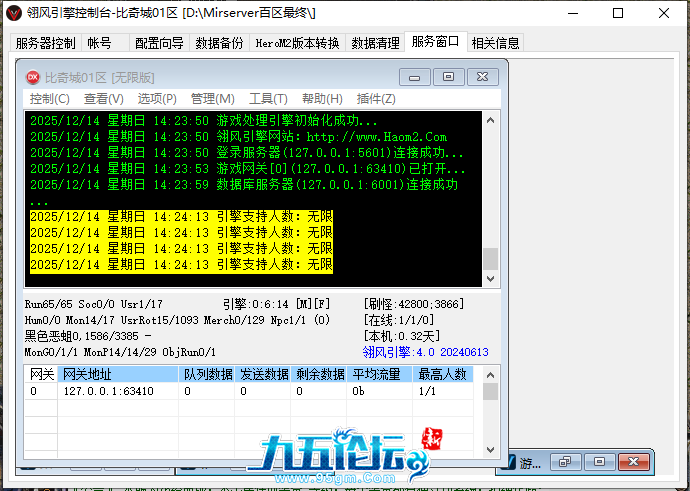Click the log console scroll-up arrow

pyautogui.click(x=490, y=121)
